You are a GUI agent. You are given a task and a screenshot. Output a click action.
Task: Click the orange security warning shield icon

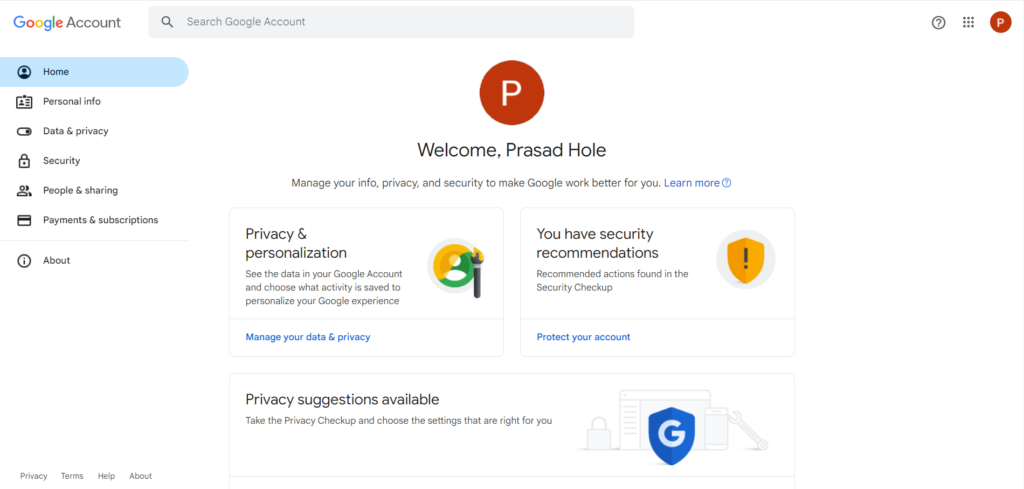tap(746, 259)
